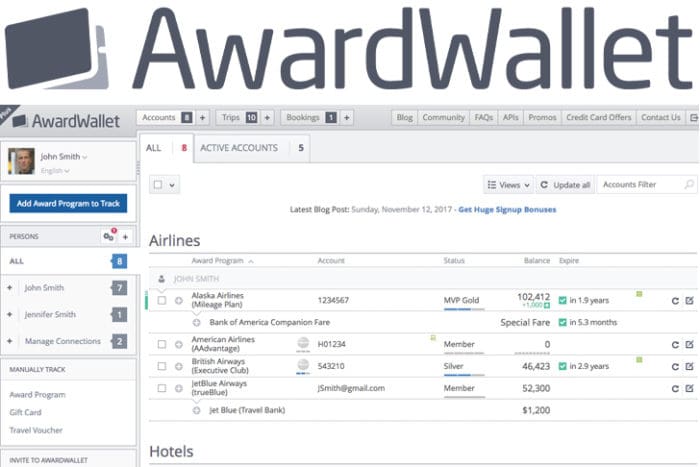
Task: Click the Update all button
Action: coord(565,184)
